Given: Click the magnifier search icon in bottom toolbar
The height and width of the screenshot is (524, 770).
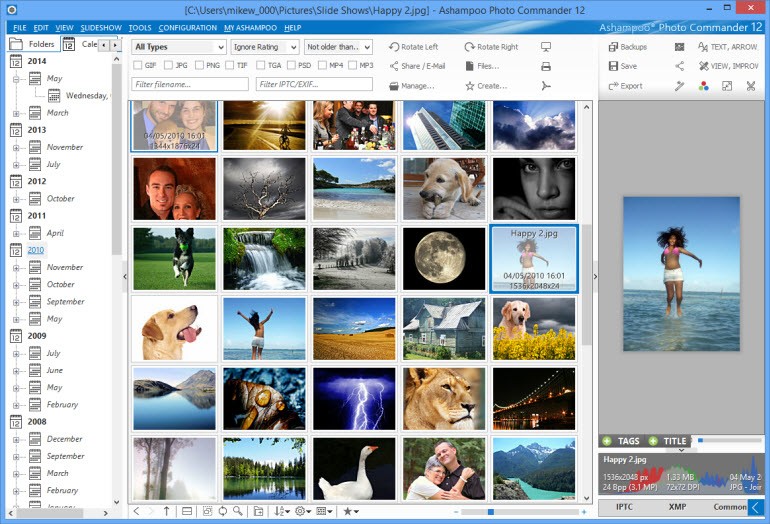Looking at the screenshot, I should pyautogui.click(x=237, y=511).
